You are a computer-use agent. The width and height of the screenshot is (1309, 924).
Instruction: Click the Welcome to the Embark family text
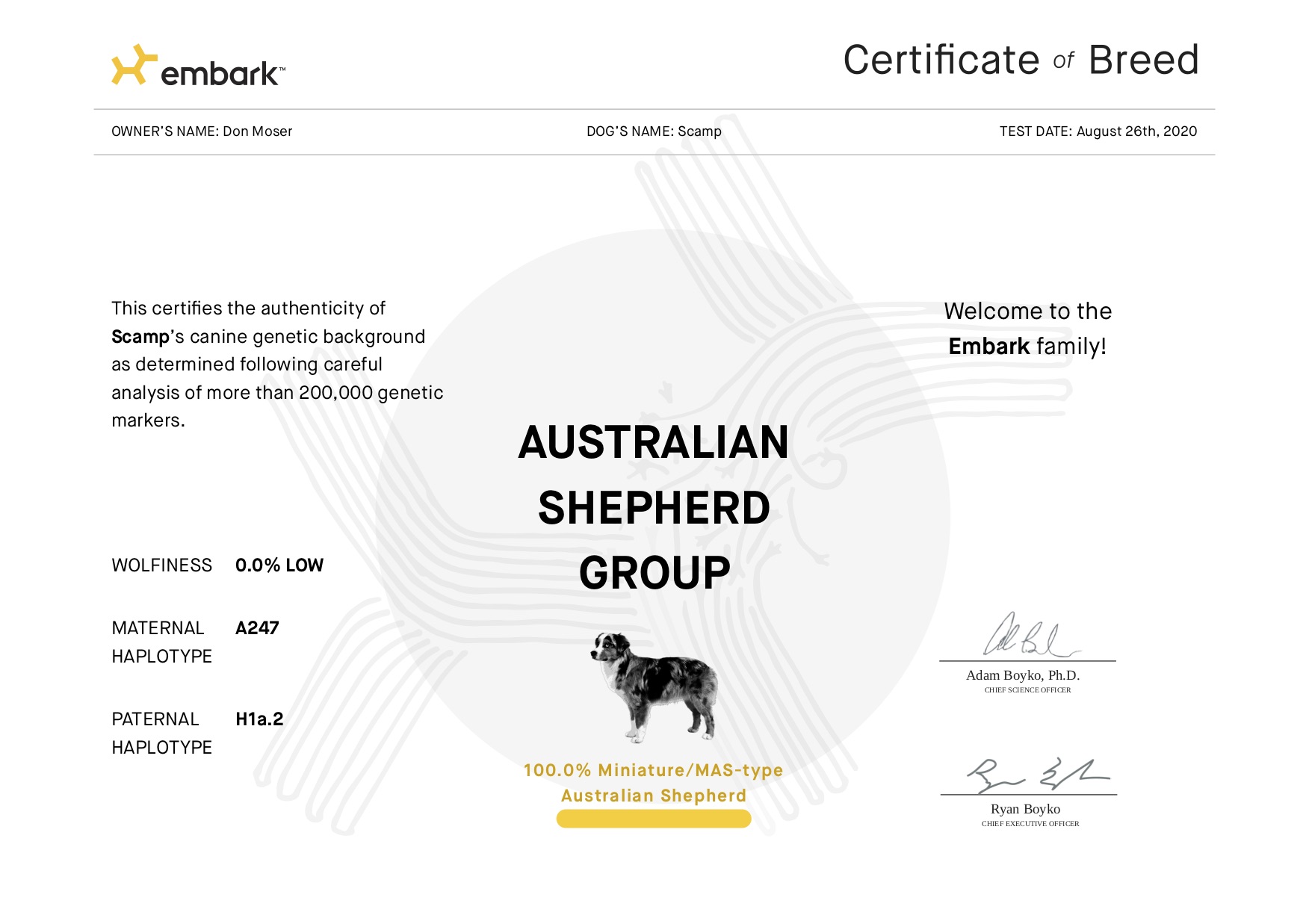1027,329
